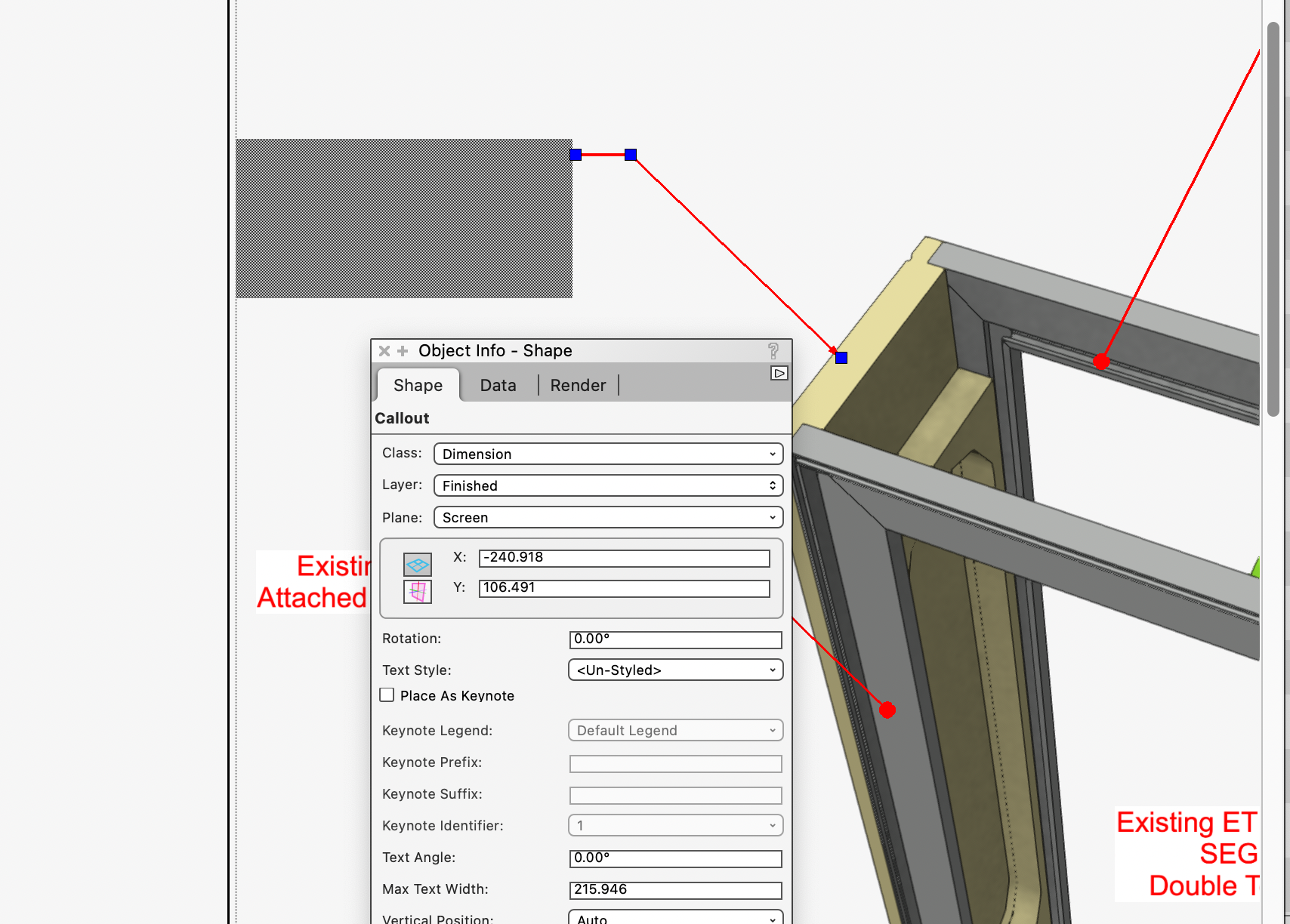This screenshot has width=1290, height=924.
Task: Click the red dot marker on the upper frame
Action: 1101,361
